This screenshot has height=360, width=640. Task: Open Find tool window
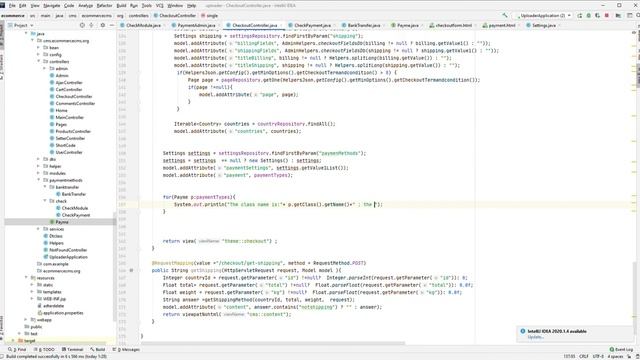(17, 349)
